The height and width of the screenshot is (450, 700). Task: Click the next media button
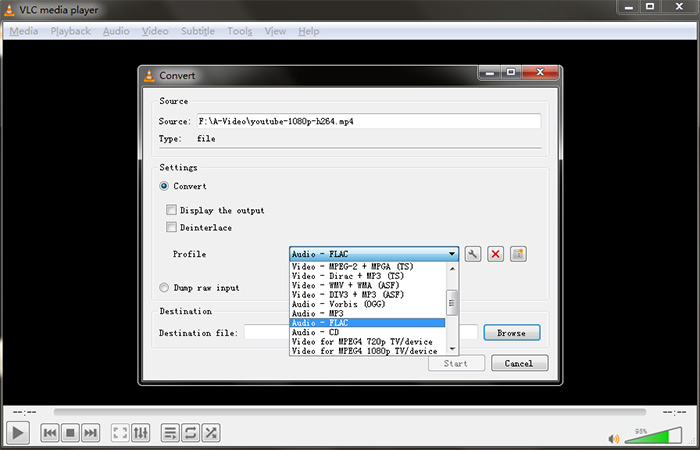click(x=90, y=433)
